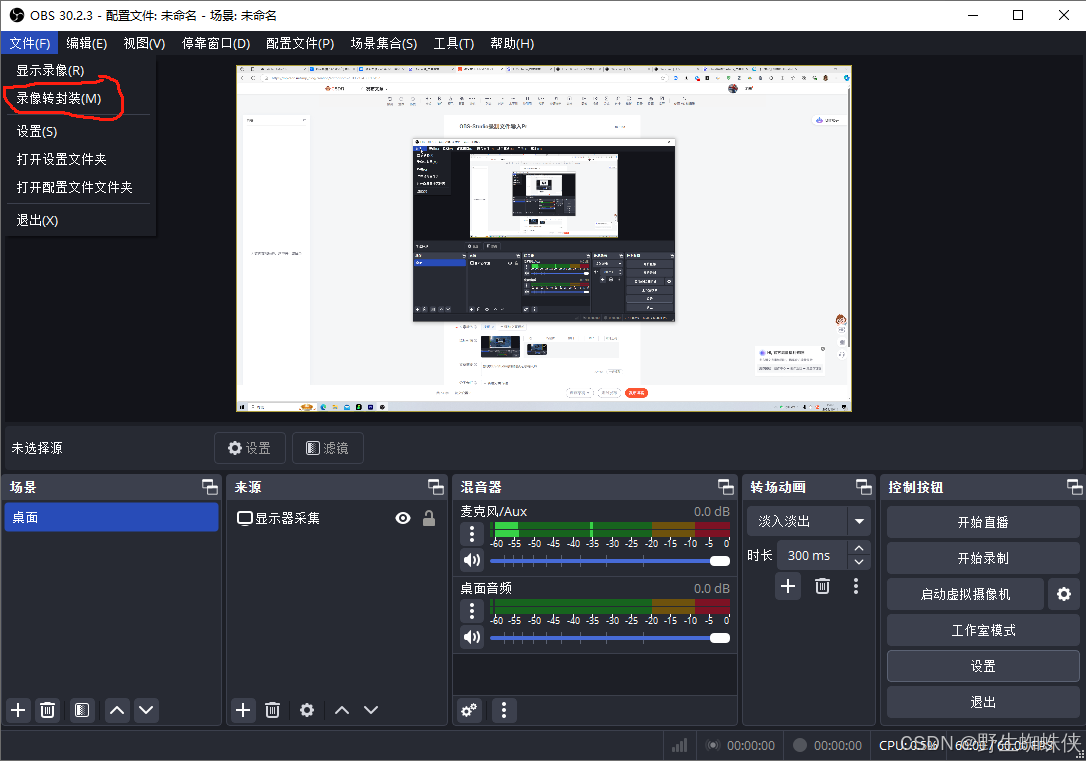The height and width of the screenshot is (761, 1086).
Task: Click 开始直播 button
Action: pyautogui.click(x=983, y=522)
